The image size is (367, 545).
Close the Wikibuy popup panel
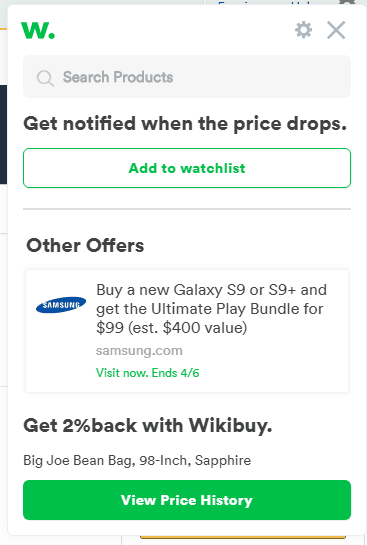click(x=336, y=30)
